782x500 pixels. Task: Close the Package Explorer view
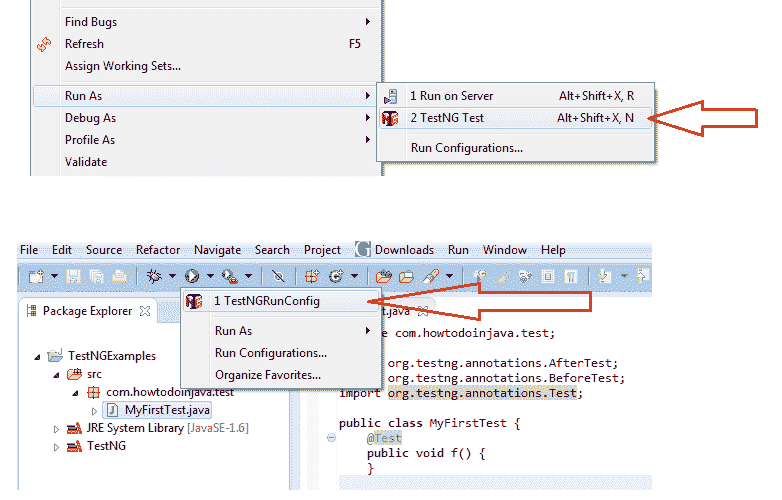(145, 311)
